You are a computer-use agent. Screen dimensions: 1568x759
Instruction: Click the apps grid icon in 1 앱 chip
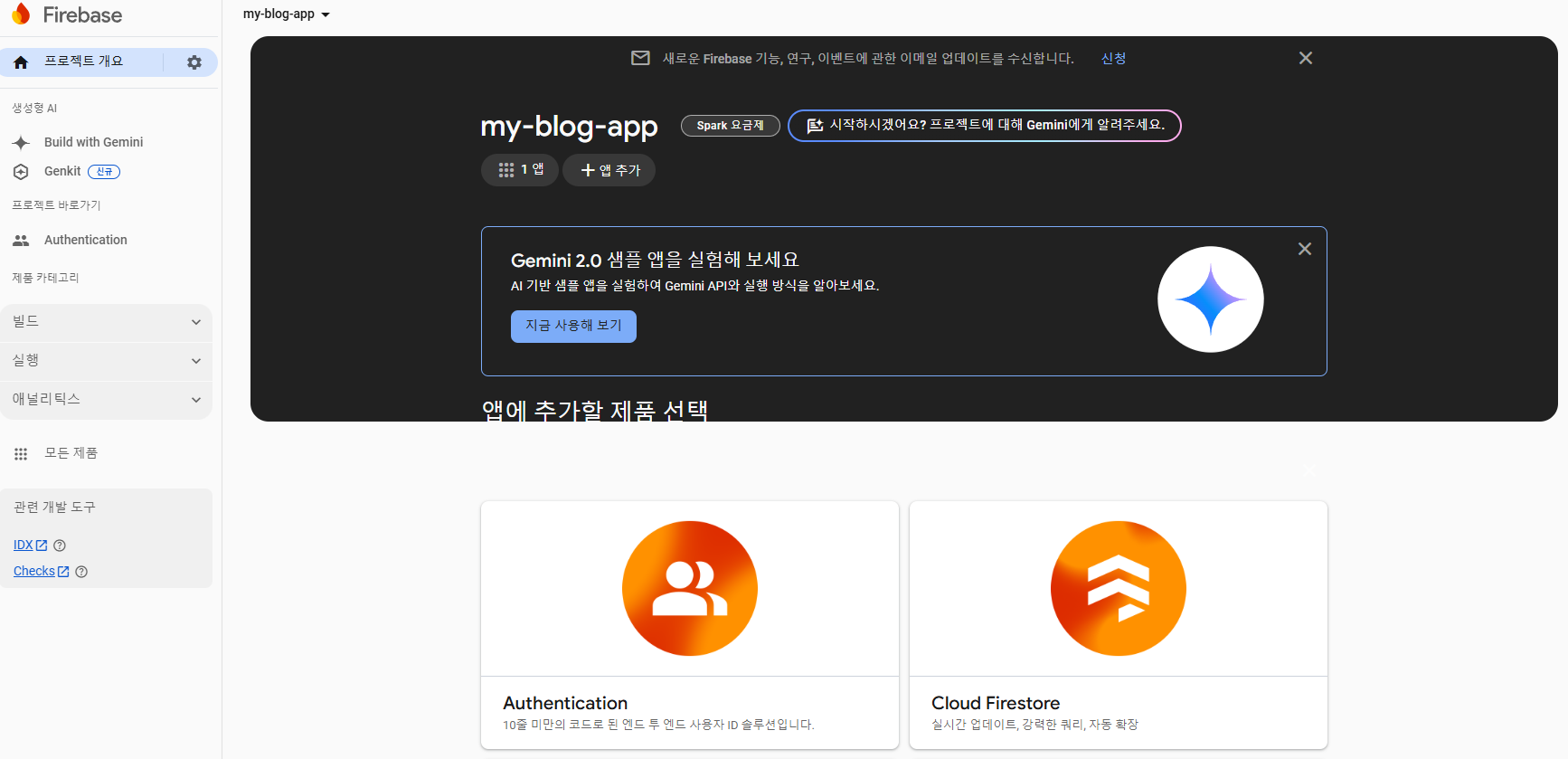506,170
